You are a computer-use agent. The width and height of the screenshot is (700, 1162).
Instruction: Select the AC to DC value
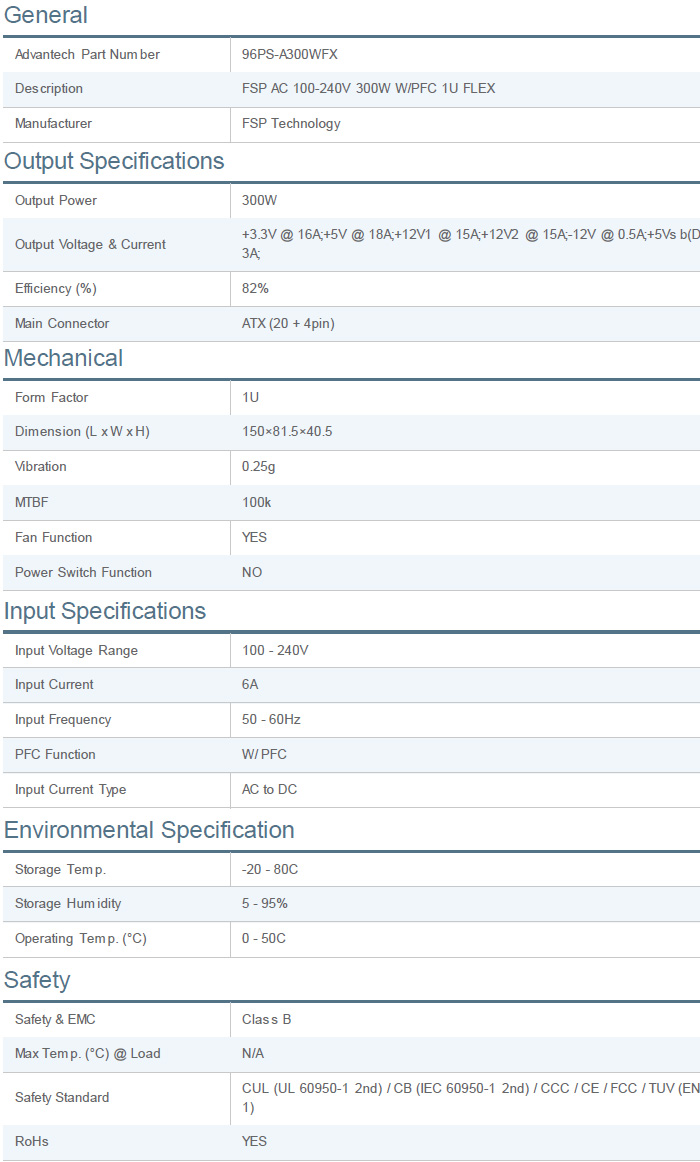tap(269, 790)
